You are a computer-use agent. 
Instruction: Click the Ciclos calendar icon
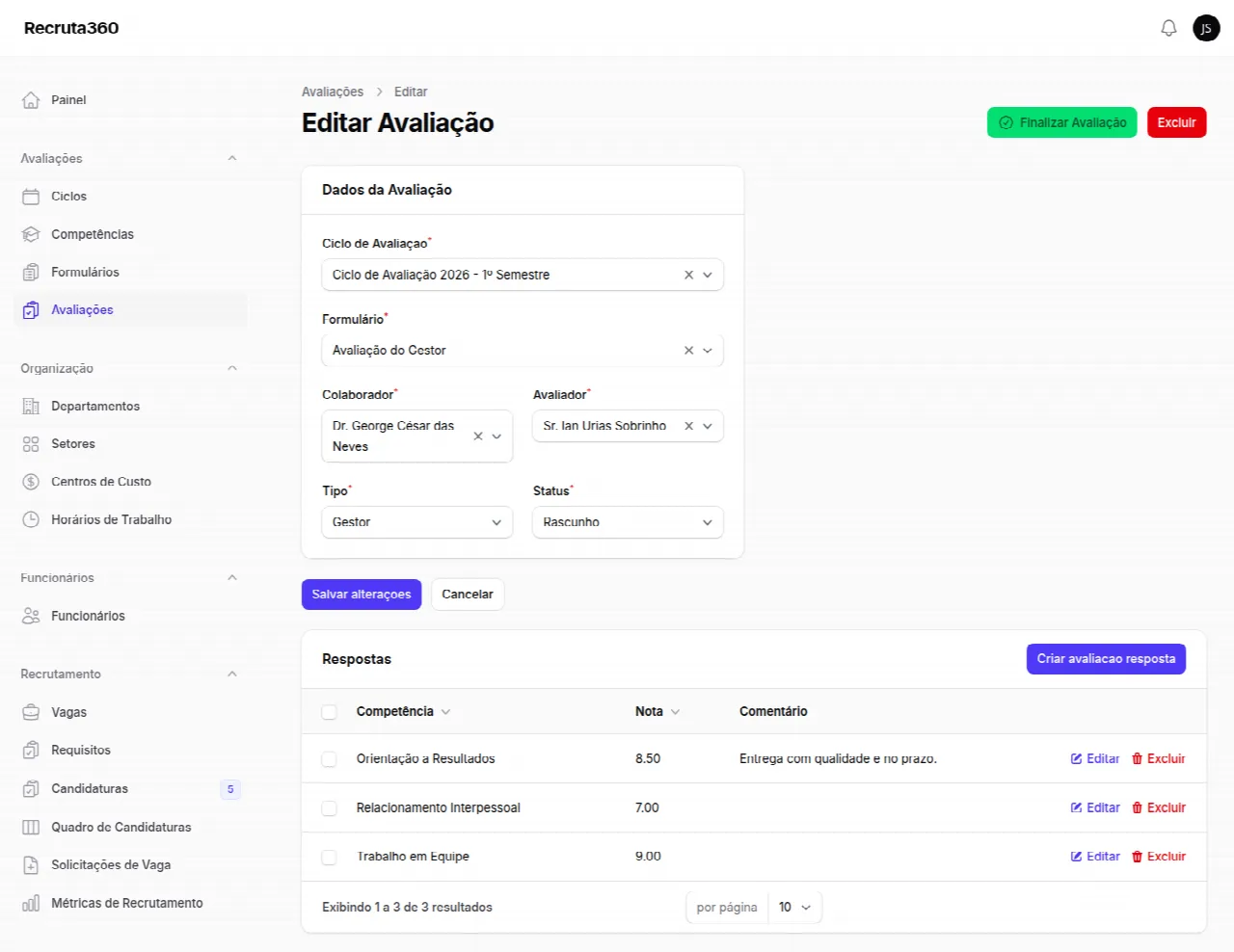point(31,197)
